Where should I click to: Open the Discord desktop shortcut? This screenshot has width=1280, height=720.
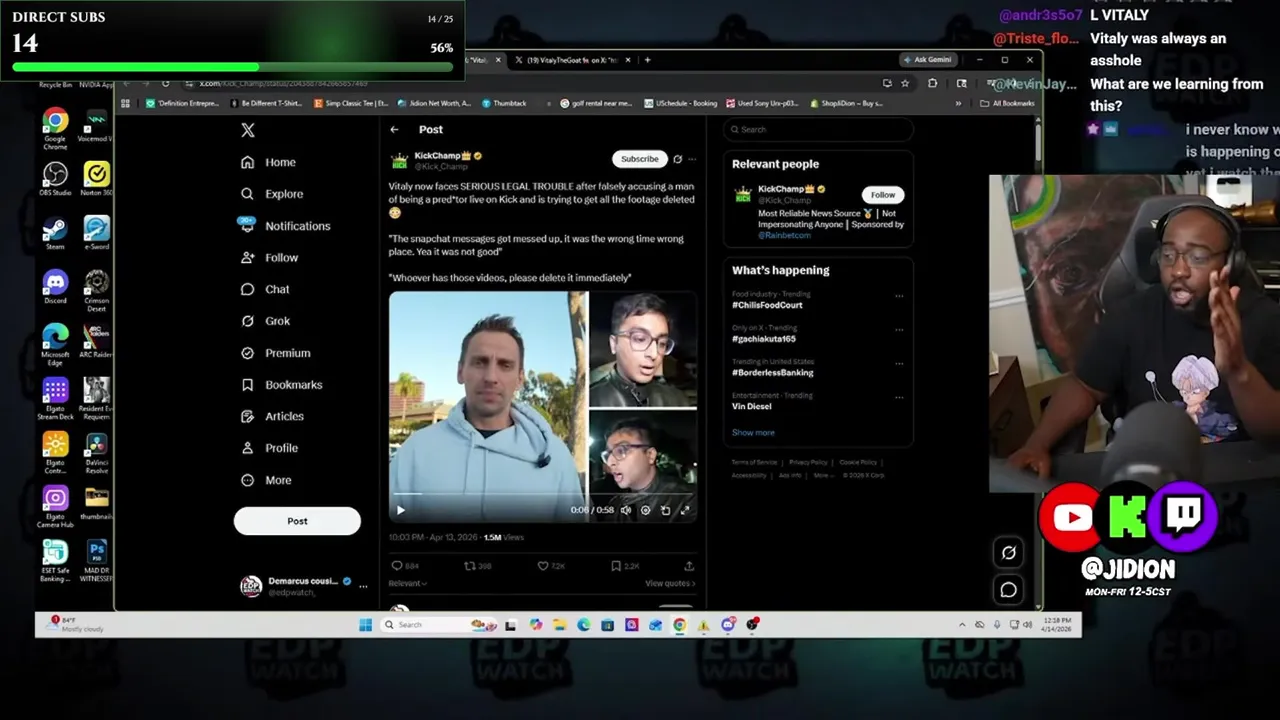(55, 287)
